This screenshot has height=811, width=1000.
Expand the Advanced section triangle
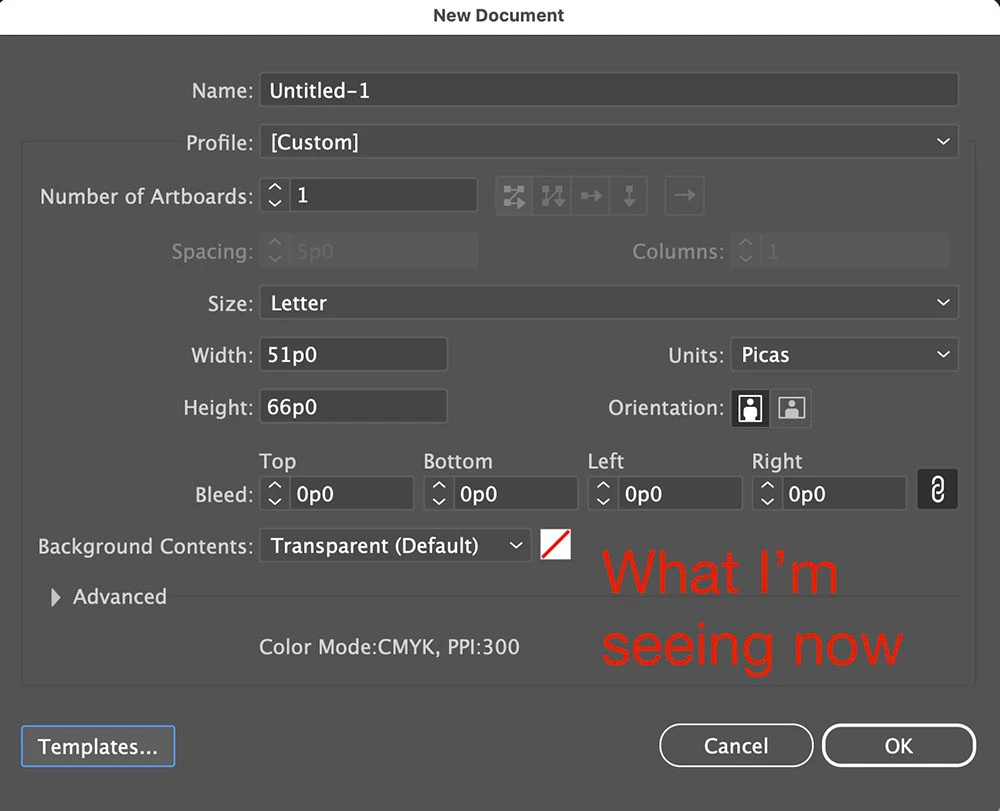(x=55, y=597)
